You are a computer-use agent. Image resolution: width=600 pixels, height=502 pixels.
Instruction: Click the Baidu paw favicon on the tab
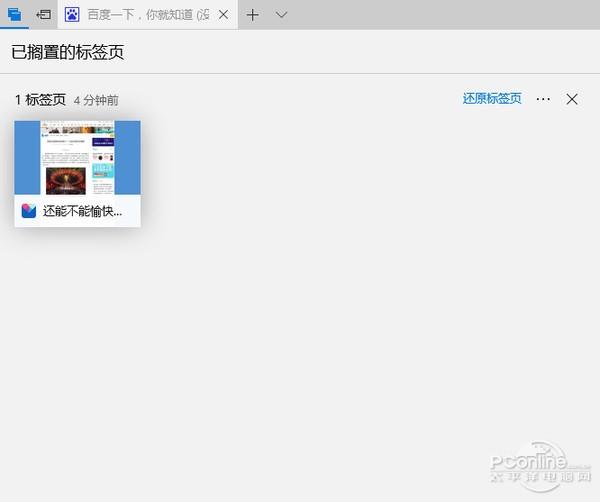tap(72, 15)
